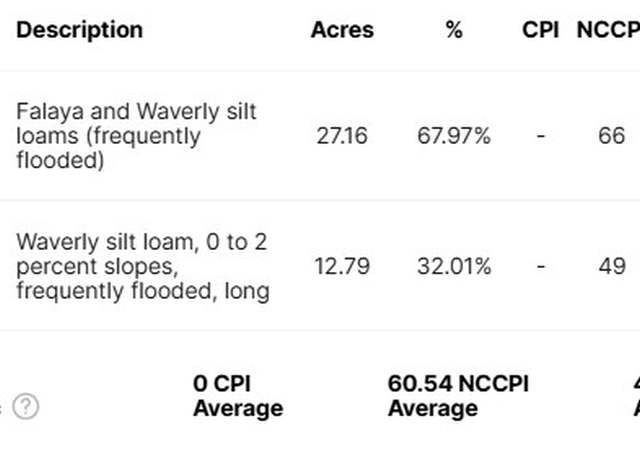Click the text frequently flooded, long

click(x=143, y=291)
